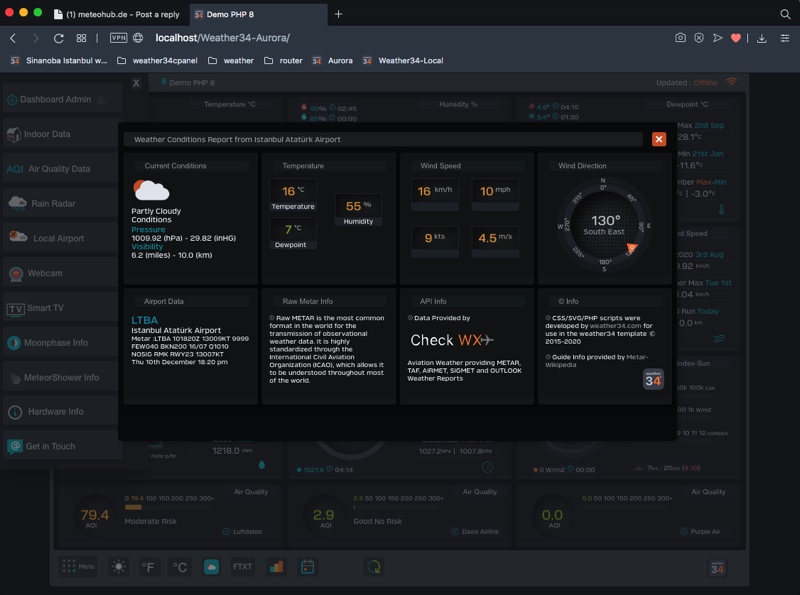The image size is (800, 595).
Task: Open Webcam in the sidebar
Action: pyautogui.click(x=62, y=273)
